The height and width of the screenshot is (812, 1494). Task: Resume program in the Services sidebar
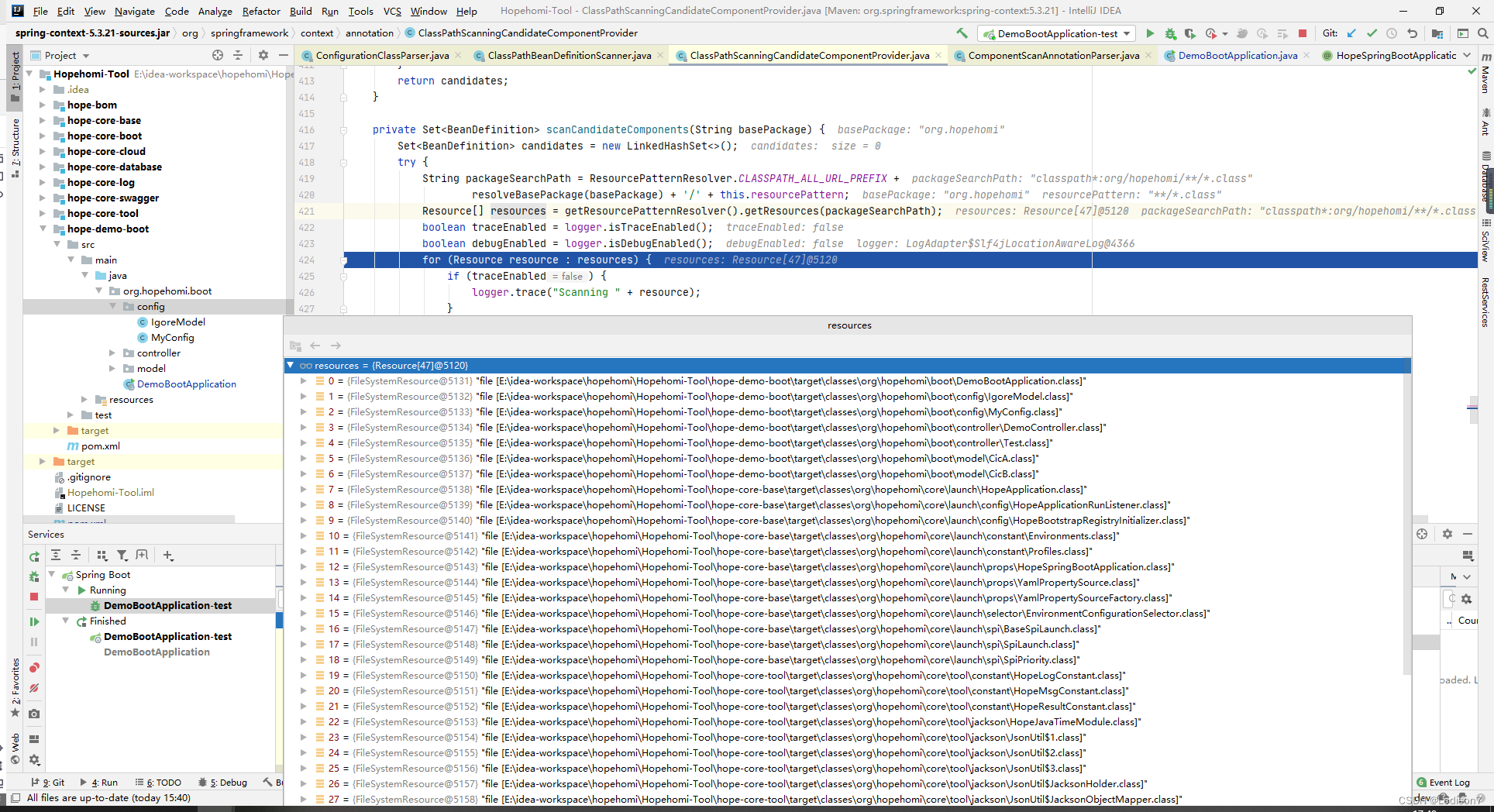tap(34, 621)
